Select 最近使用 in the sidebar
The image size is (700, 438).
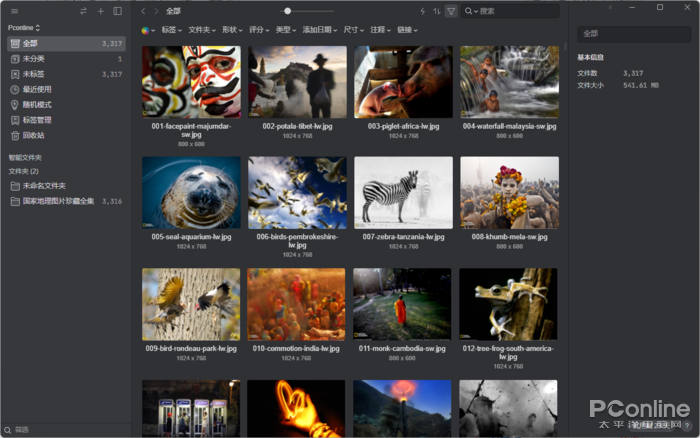tap(36, 89)
